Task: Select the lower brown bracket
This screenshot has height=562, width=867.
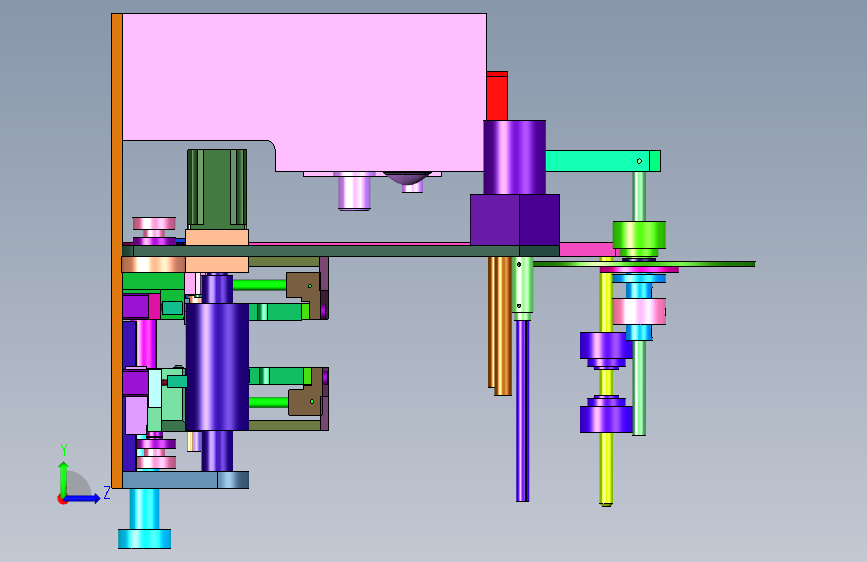Action: (x=305, y=392)
